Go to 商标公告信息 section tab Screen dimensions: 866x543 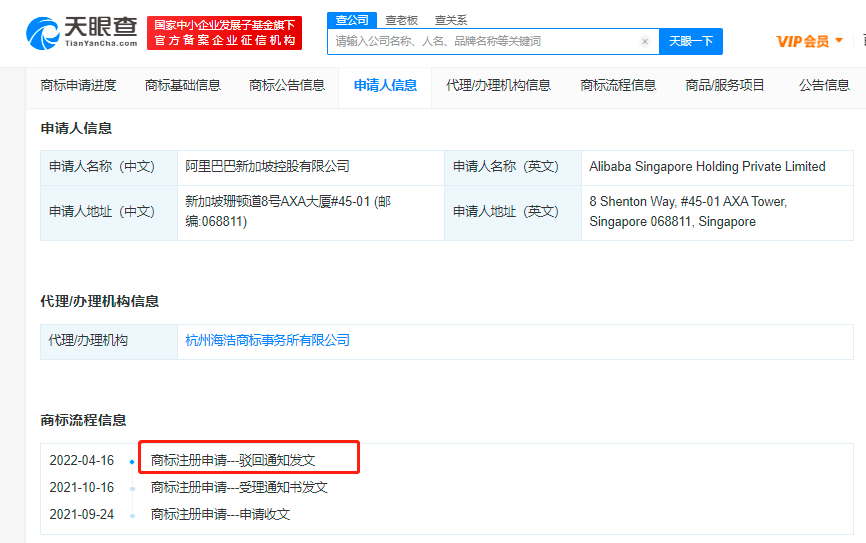(287, 85)
